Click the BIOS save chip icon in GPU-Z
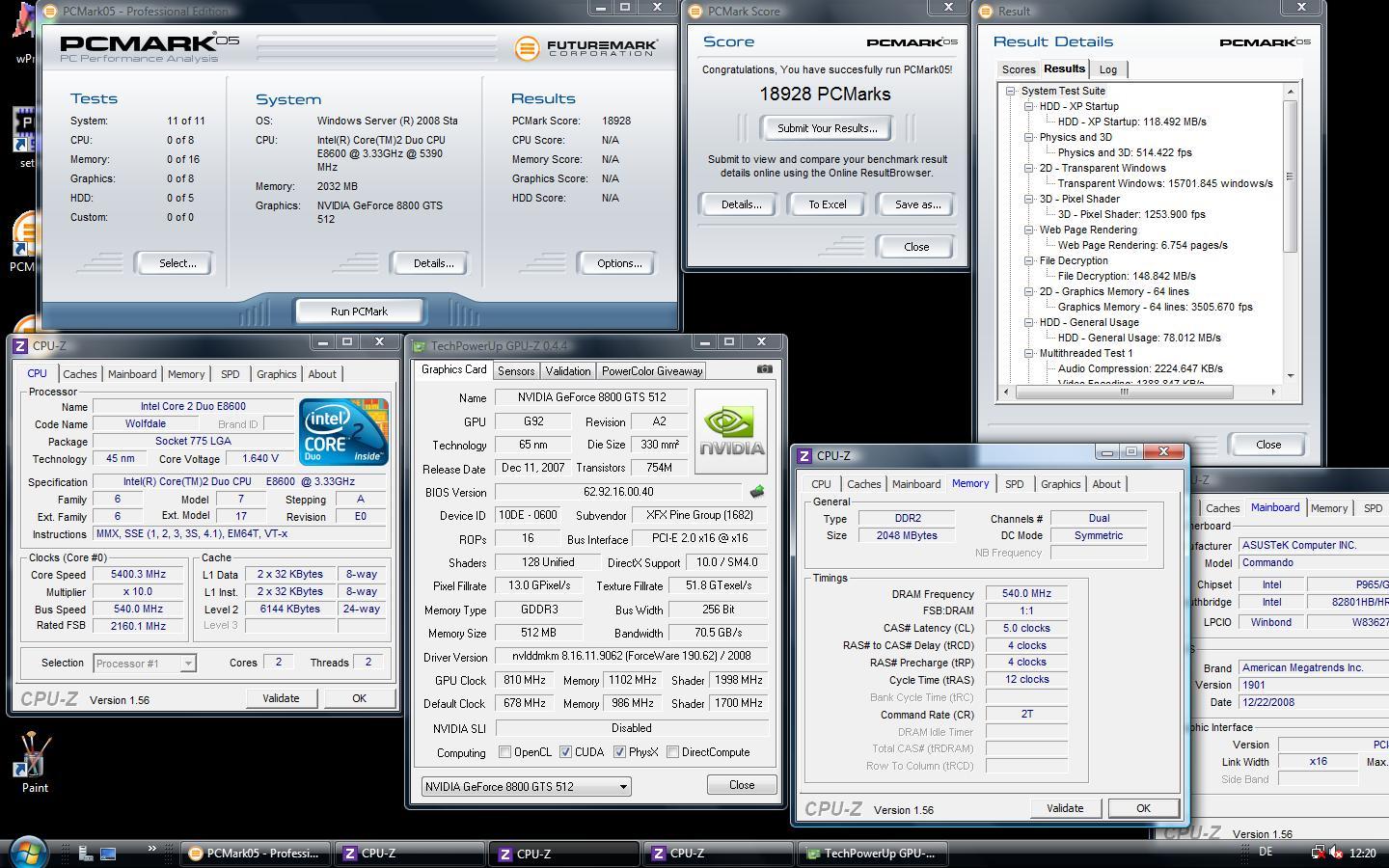Image resolution: width=1389 pixels, height=868 pixels. click(757, 492)
